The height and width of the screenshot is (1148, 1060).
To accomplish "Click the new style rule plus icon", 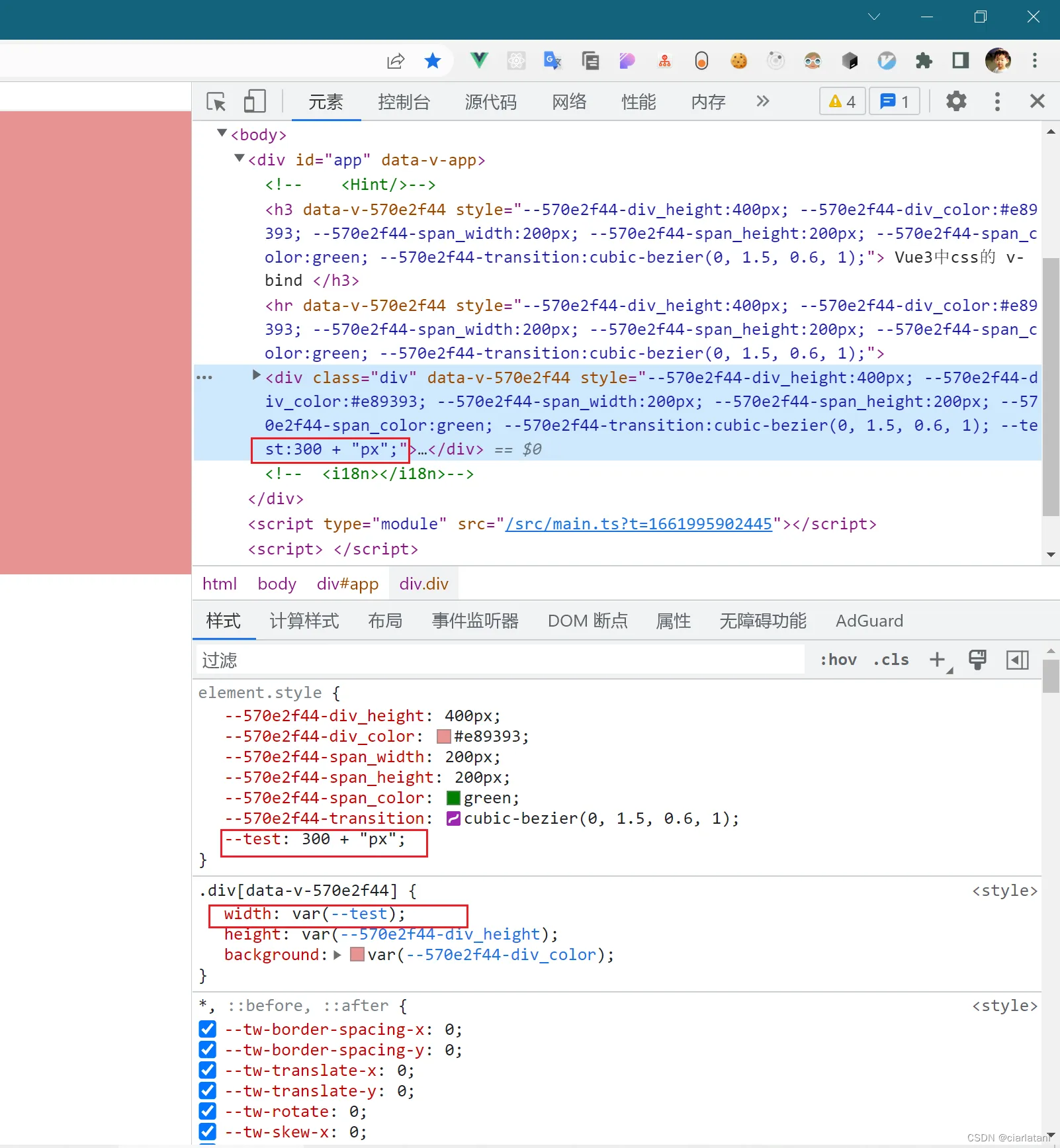I will [x=937, y=660].
